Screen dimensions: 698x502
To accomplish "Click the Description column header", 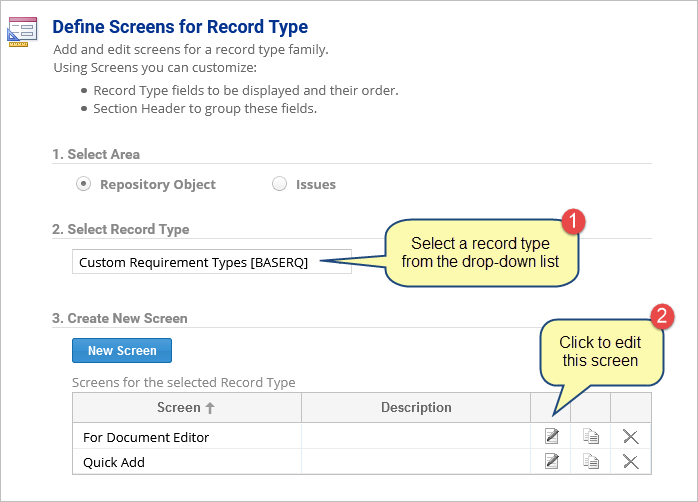I will [x=416, y=408].
